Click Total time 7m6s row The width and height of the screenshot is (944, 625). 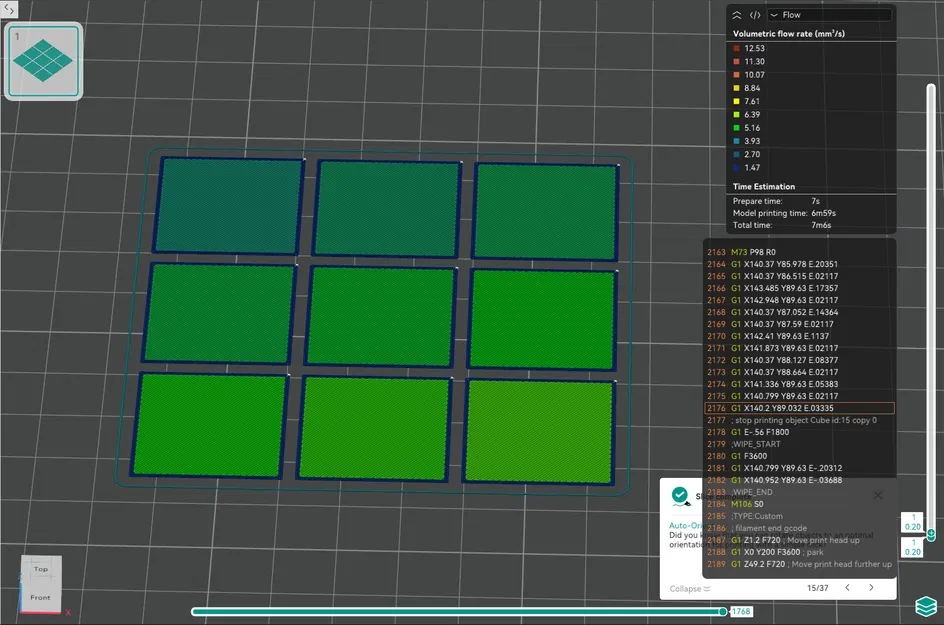[x=781, y=225]
